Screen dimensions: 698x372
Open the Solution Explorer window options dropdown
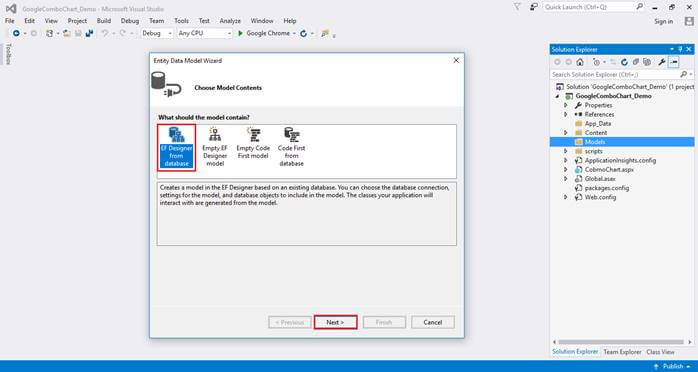coord(672,49)
